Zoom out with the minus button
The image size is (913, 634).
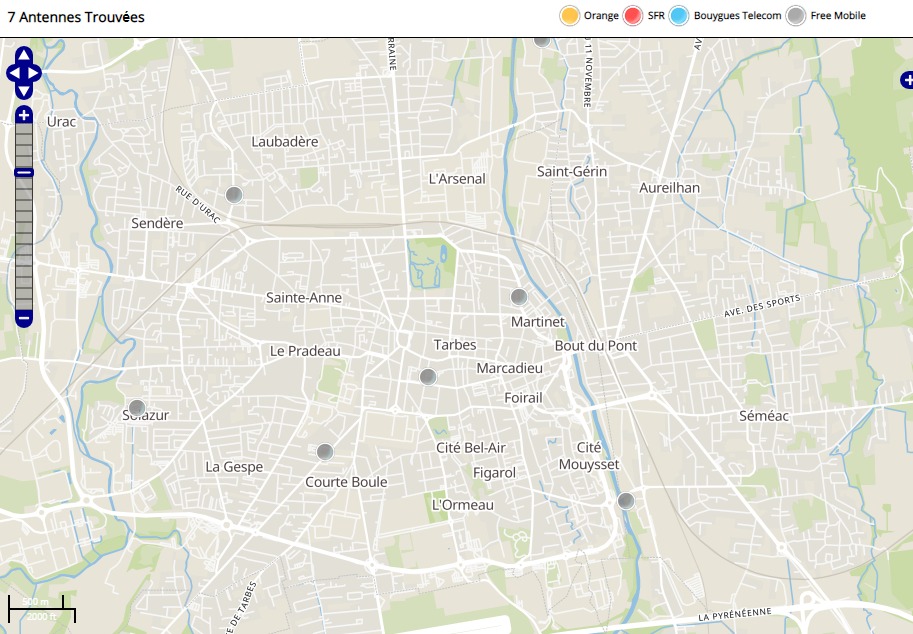click(24, 319)
